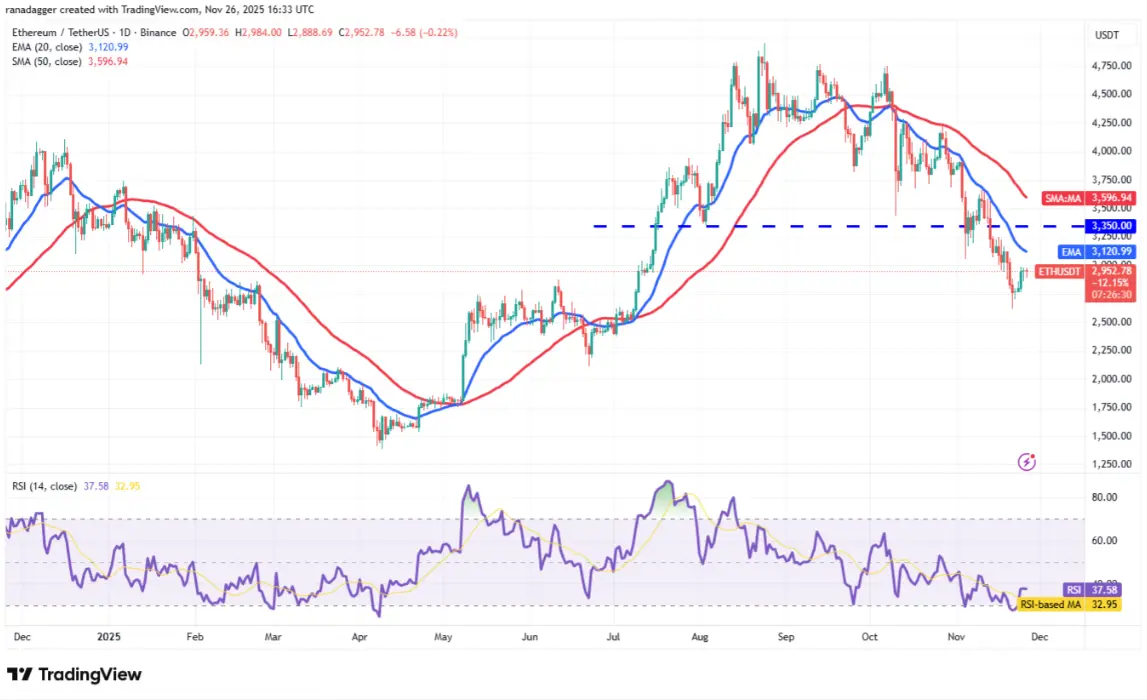
Task: Click the high price H2,984.00 value
Action: coord(258,33)
